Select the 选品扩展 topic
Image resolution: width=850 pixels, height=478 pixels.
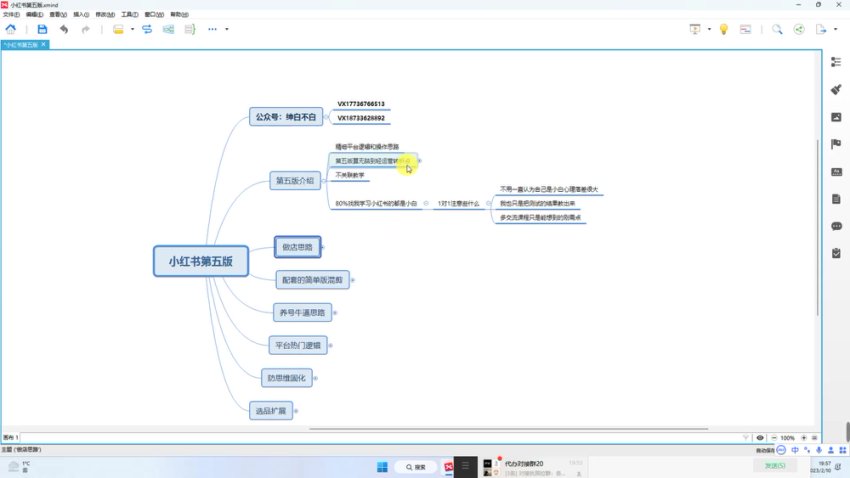pos(271,411)
